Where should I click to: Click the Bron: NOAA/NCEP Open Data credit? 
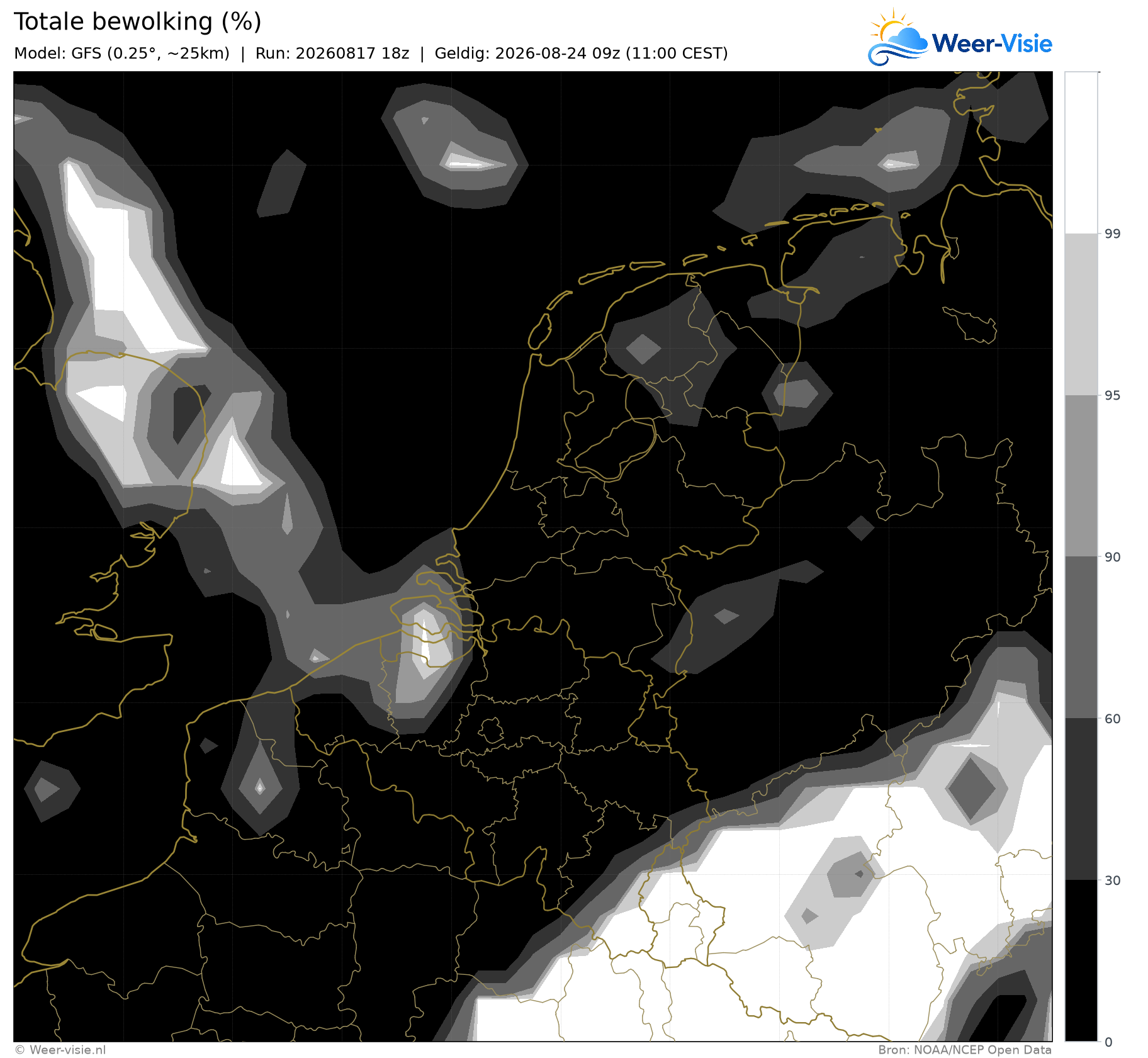coord(965,1050)
